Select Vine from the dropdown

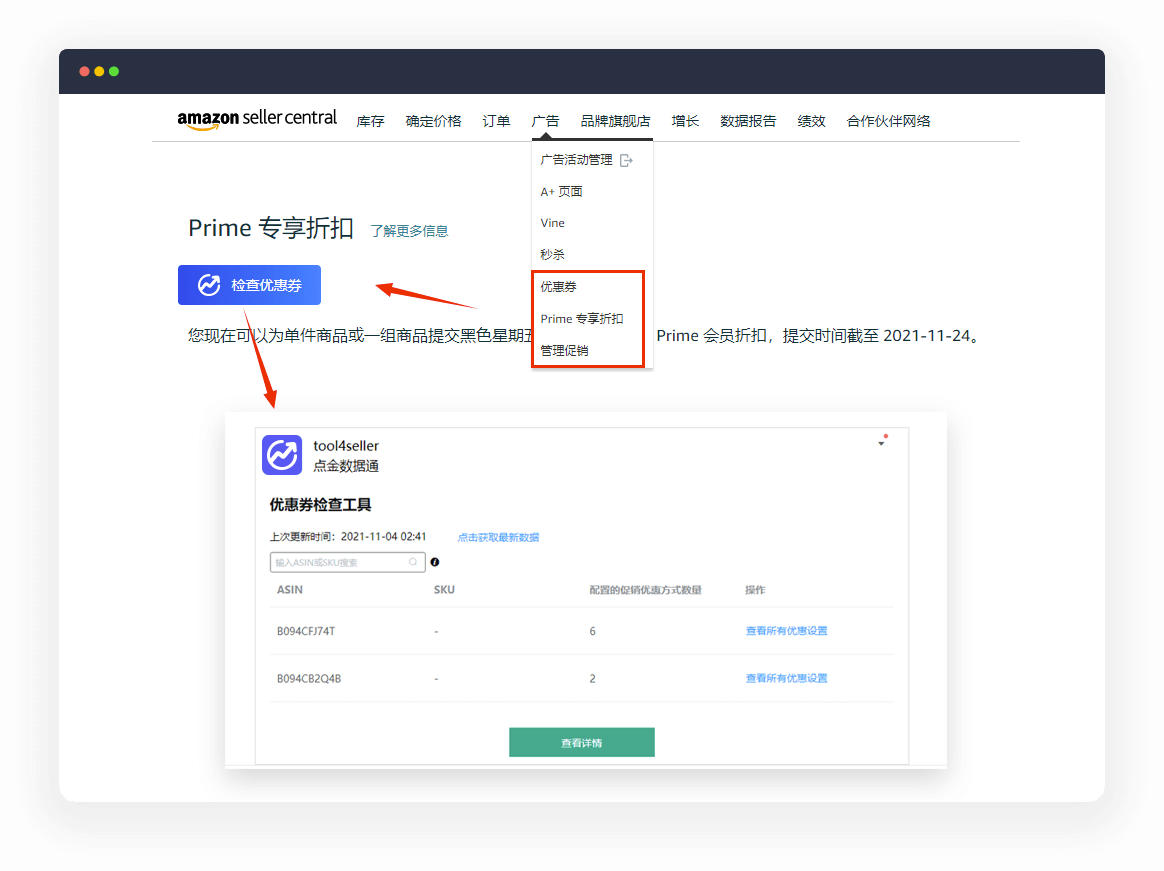552,223
